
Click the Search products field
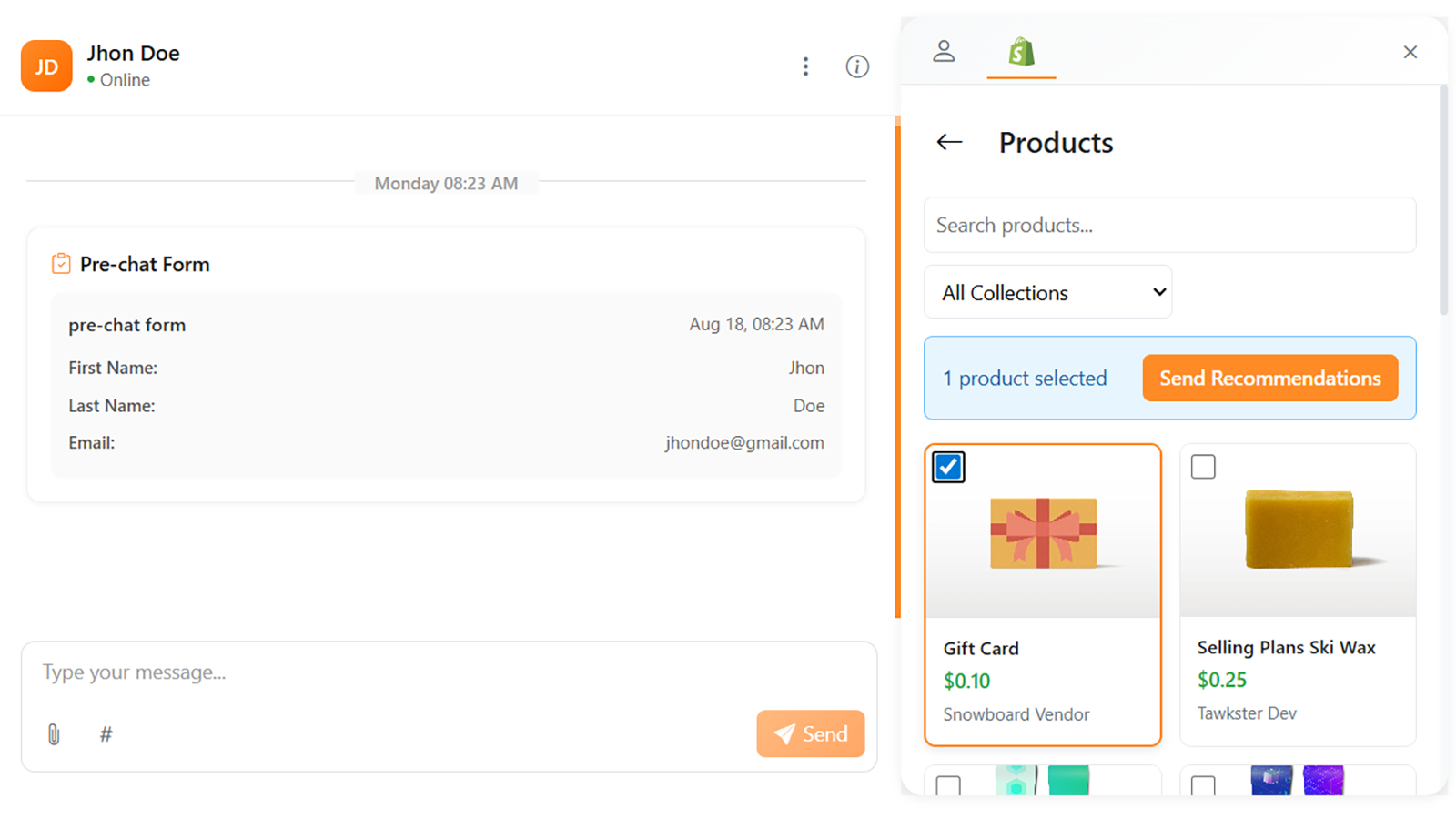click(x=1169, y=225)
